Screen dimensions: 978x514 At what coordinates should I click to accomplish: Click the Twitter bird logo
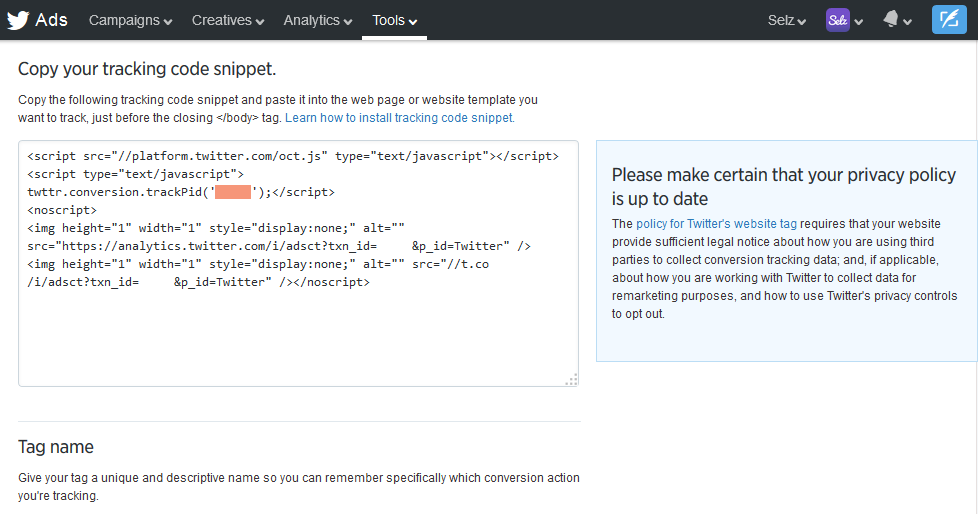(x=18, y=20)
